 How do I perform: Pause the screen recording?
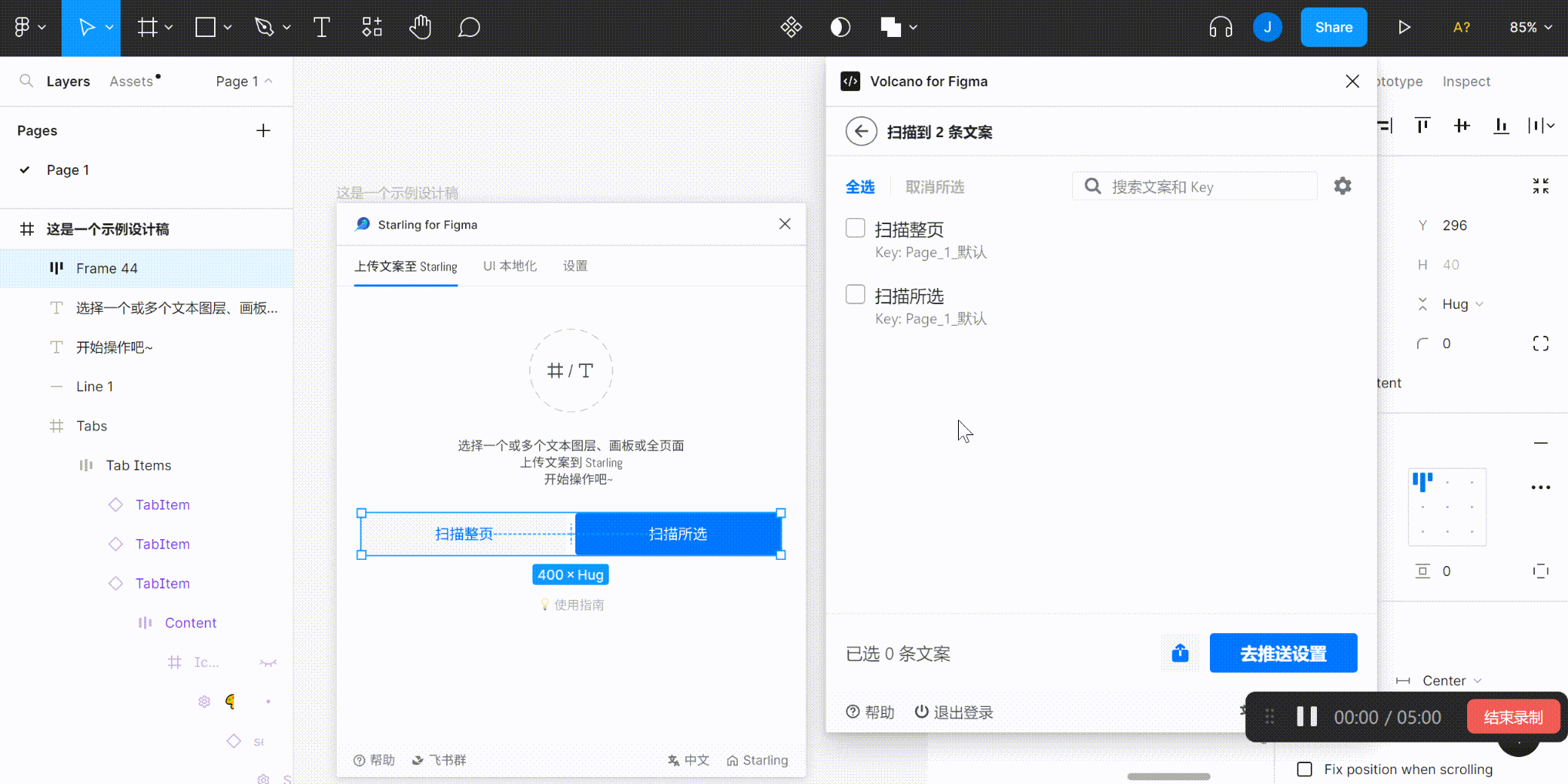1306,717
